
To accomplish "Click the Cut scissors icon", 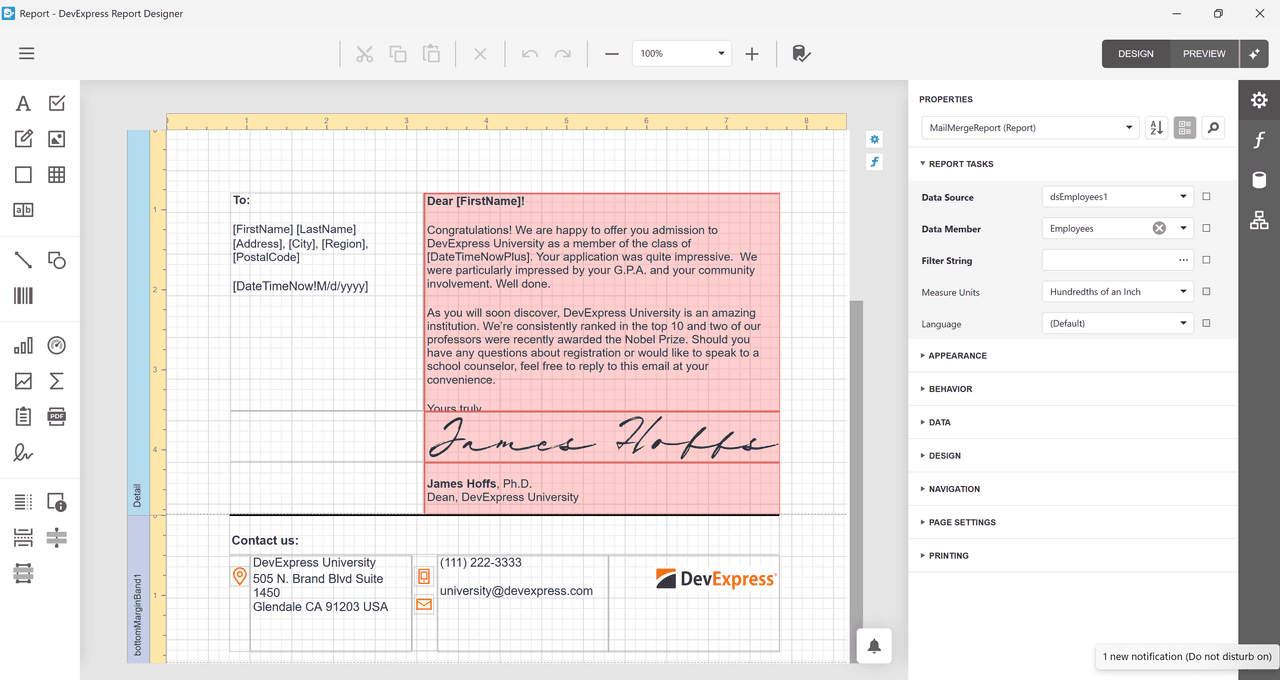I will [x=364, y=54].
